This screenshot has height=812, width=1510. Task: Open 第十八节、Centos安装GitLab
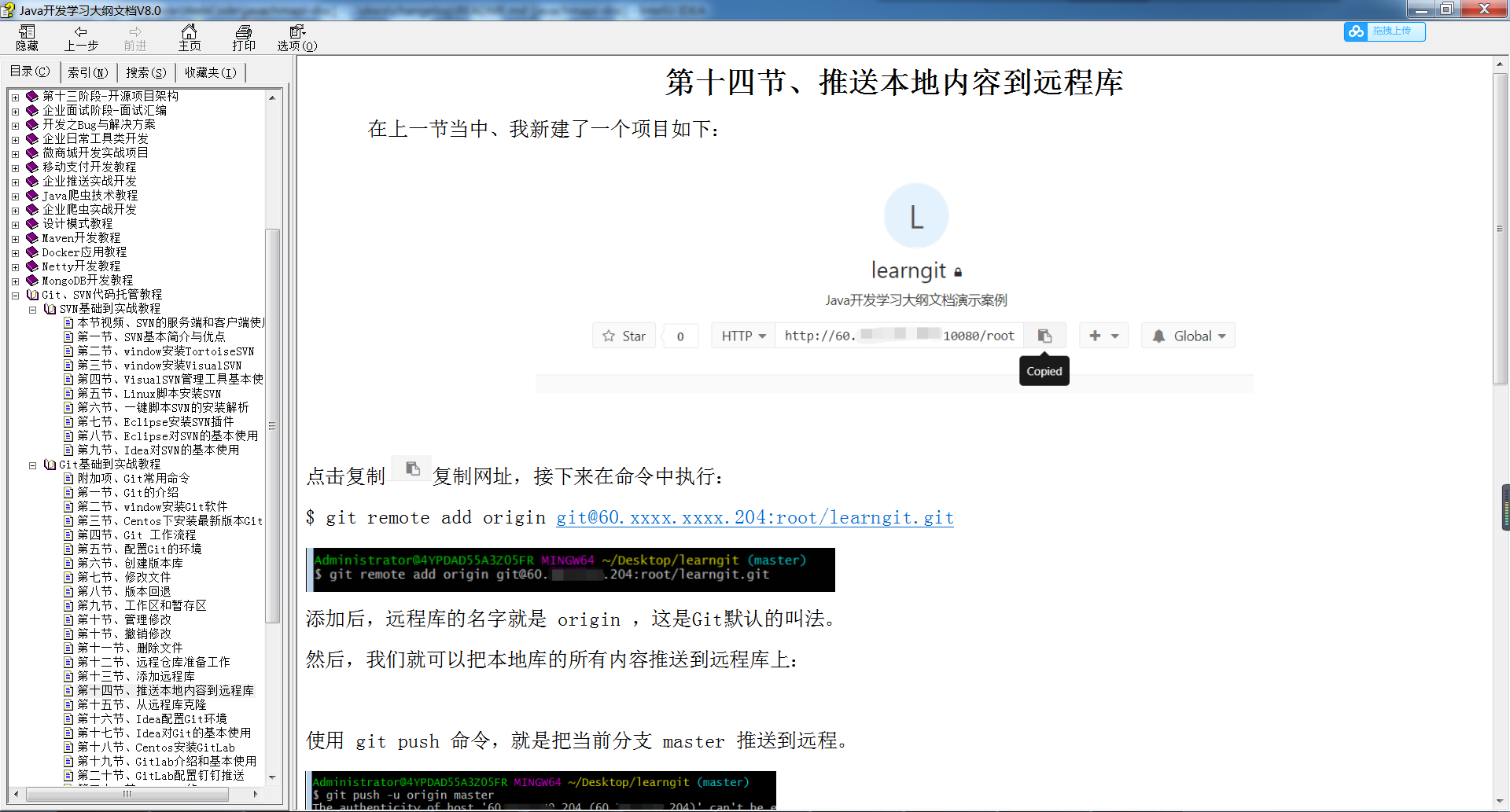point(156,747)
